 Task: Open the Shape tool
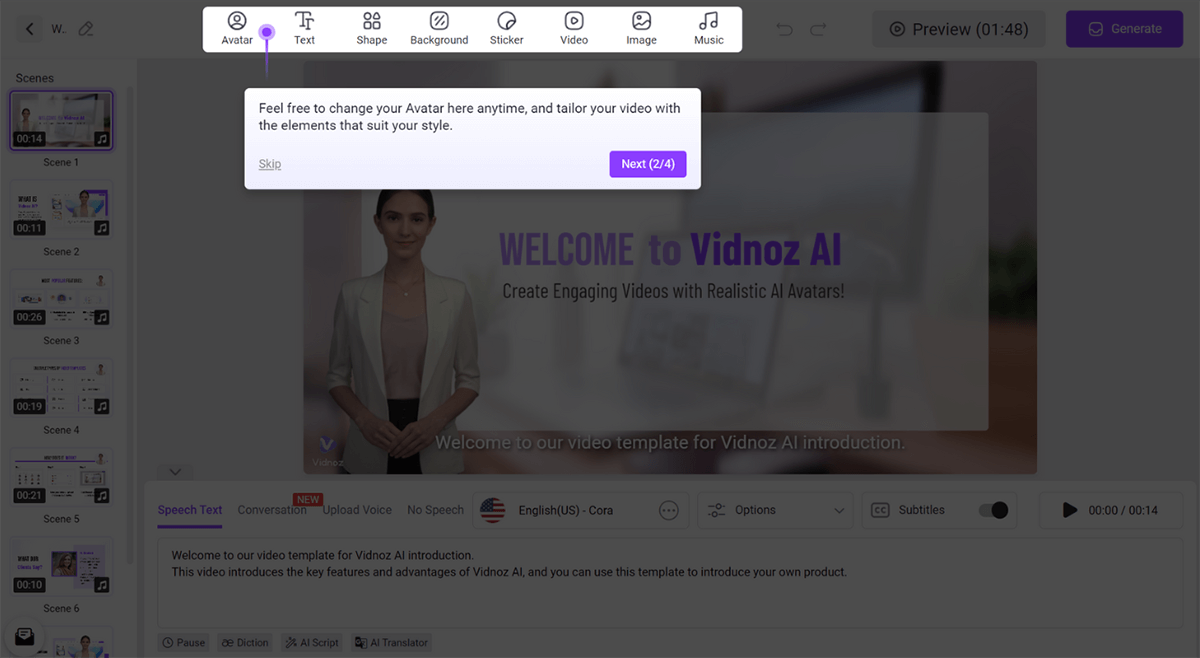371,29
